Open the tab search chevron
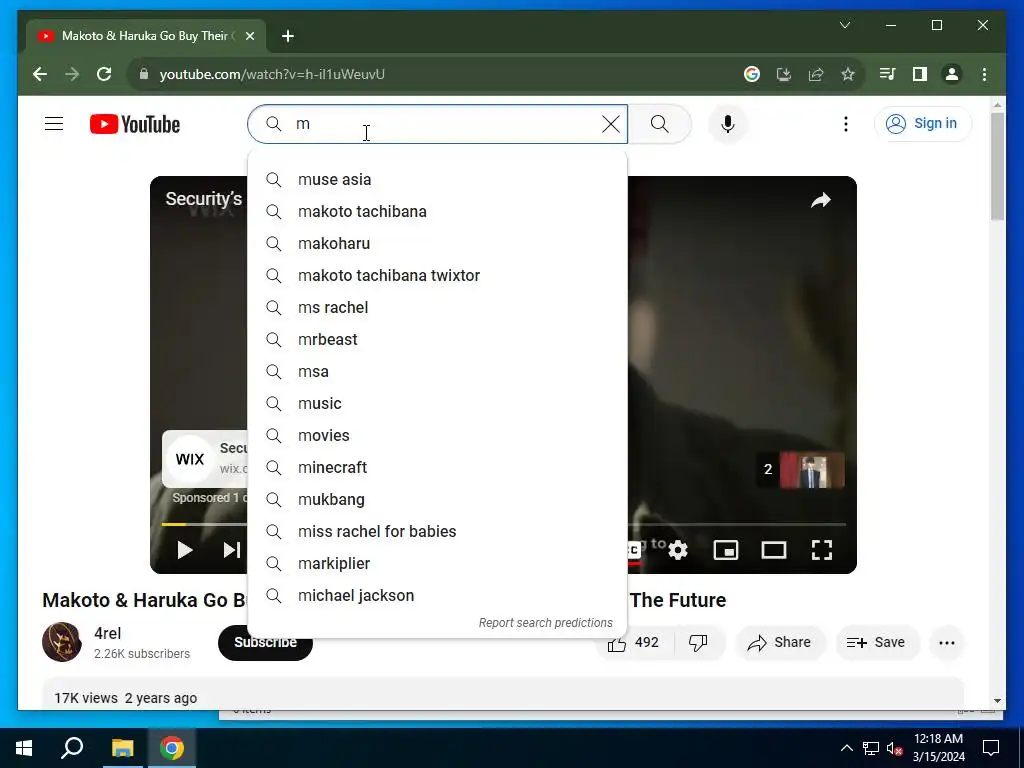 [x=844, y=25]
